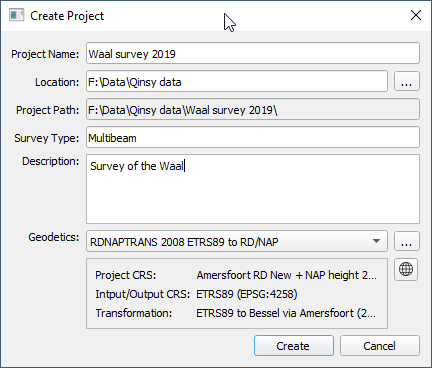Close the Create Project dialog
Image resolution: width=432 pixels, height=368 pixels.
pos(416,15)
